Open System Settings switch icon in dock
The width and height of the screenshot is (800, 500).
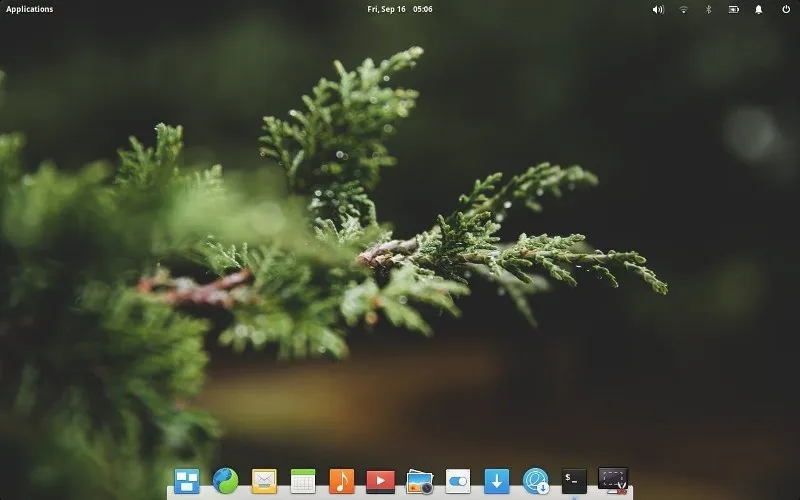click(458, 481)
